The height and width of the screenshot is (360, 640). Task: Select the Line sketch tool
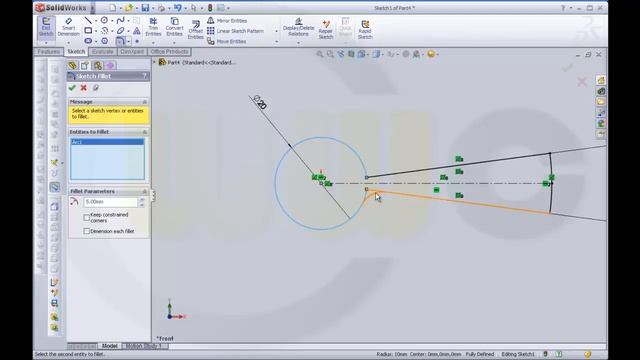point(88,20)
